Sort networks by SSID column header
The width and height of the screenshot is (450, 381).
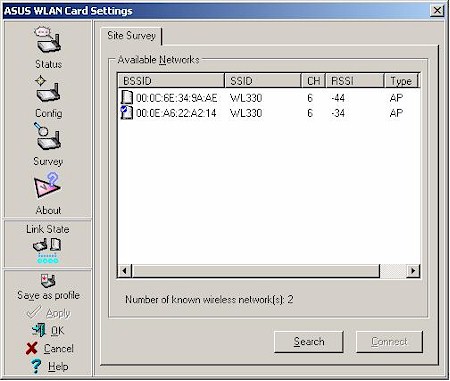[x=263, y=81]
